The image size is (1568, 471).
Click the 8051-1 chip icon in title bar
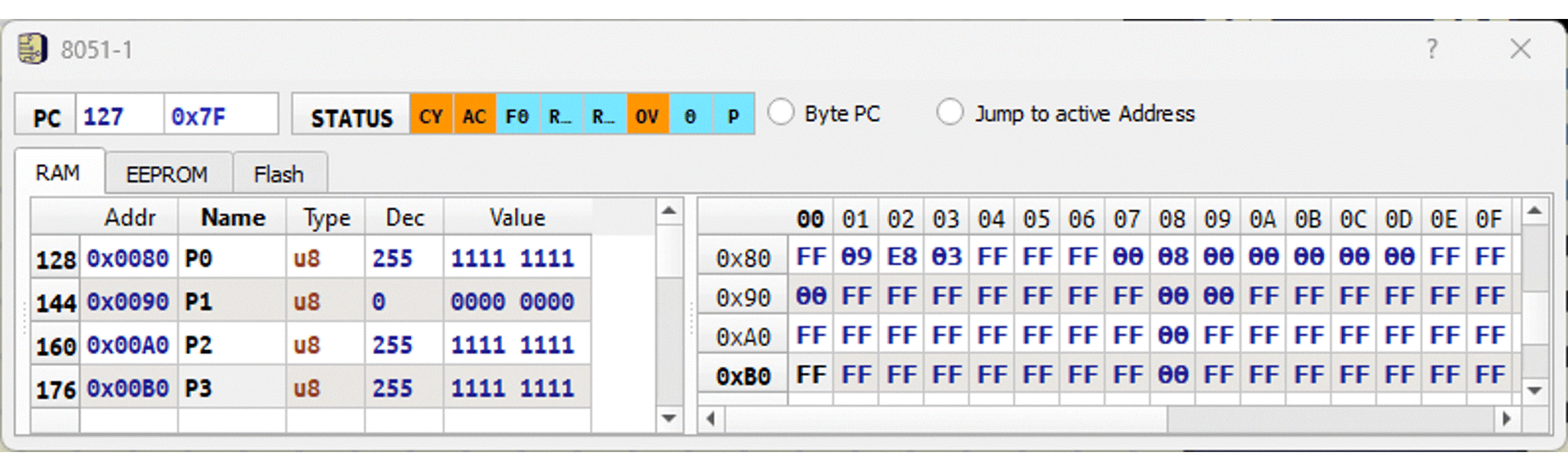pos(32,49)
